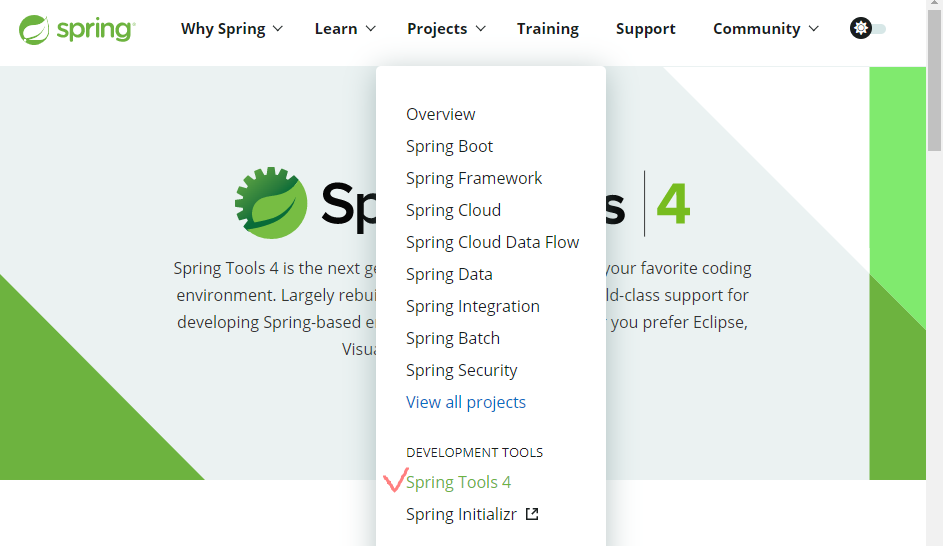
Task: Click the large green 4 in banner
Action: click(x=673, y=204)
